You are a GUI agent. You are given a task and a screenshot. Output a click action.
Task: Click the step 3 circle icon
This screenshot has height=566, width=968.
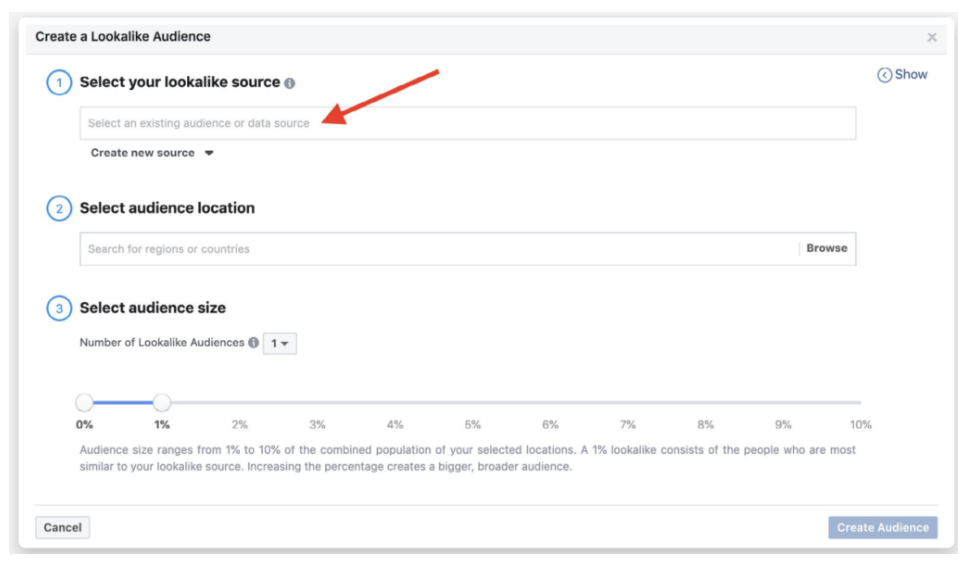(58, 308)
